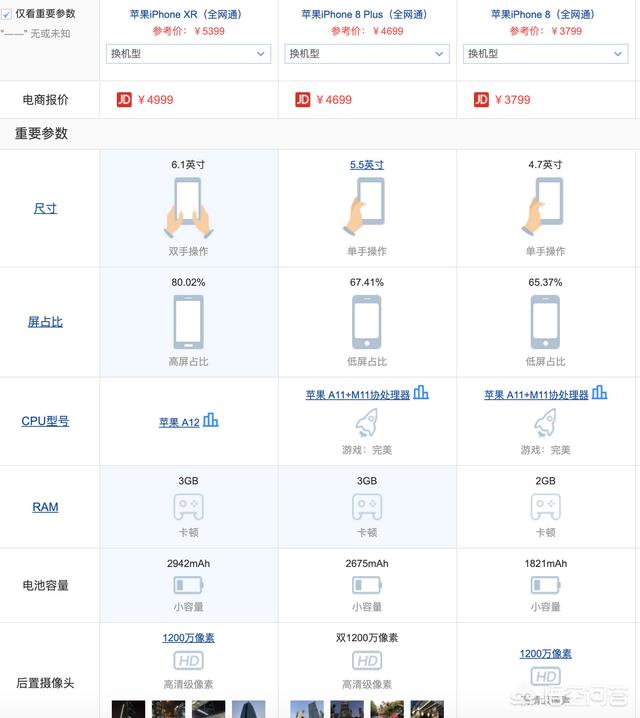The height and width of the screenshot is (718, 640).
Task: Open first iPhone XR camera sample thumbnail
Action: [128, 709]
